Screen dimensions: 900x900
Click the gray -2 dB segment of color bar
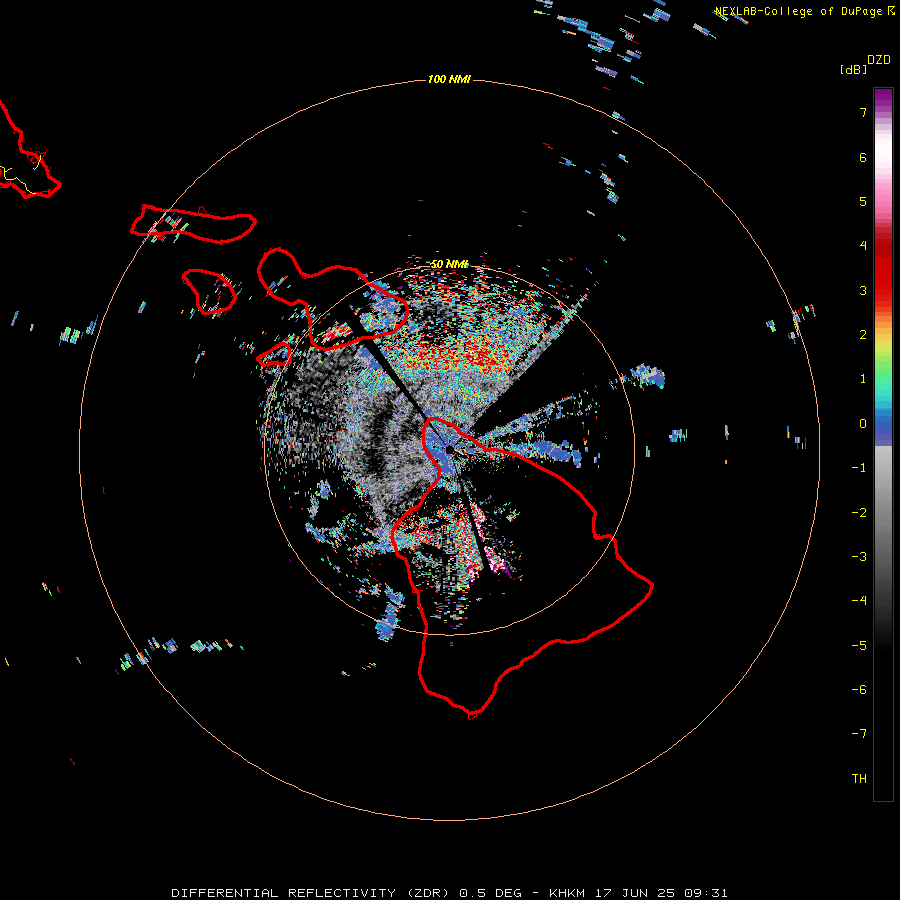click(x=883, y=513)
